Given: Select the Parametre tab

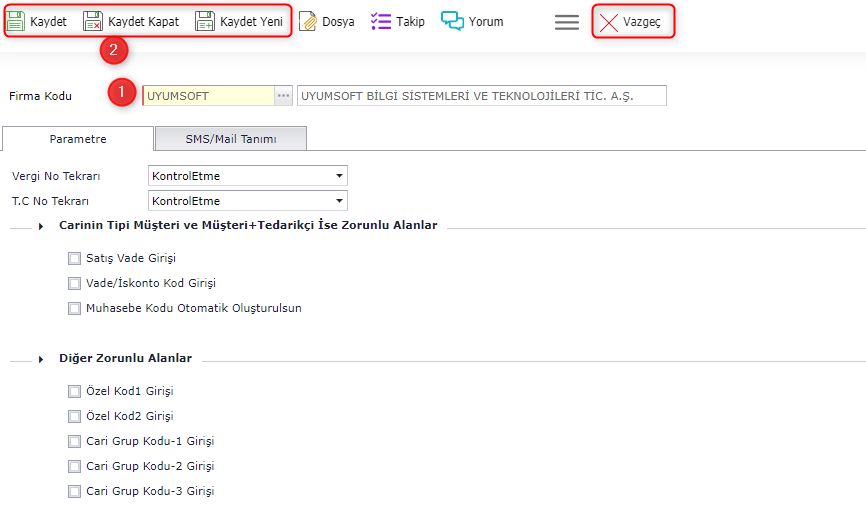Looking at the screenshot, I should (x=78, y=139).
